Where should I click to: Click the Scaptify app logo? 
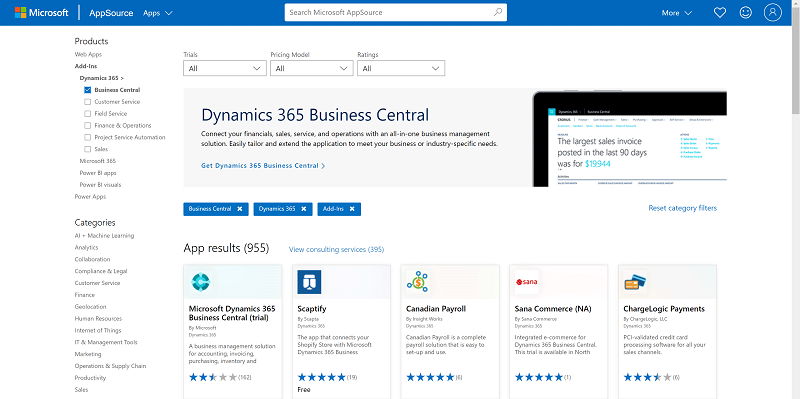(x=309, y=282)
